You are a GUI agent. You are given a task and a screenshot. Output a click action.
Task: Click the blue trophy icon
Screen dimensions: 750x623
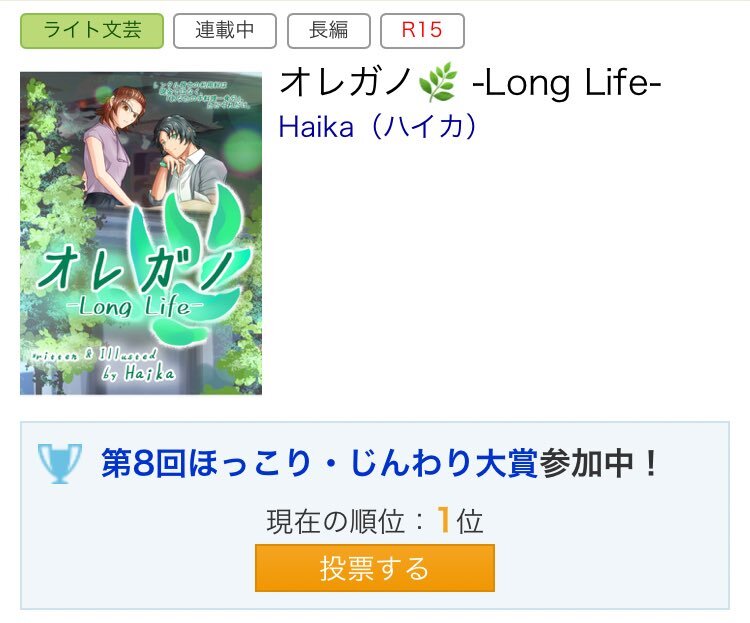point(60,463)
